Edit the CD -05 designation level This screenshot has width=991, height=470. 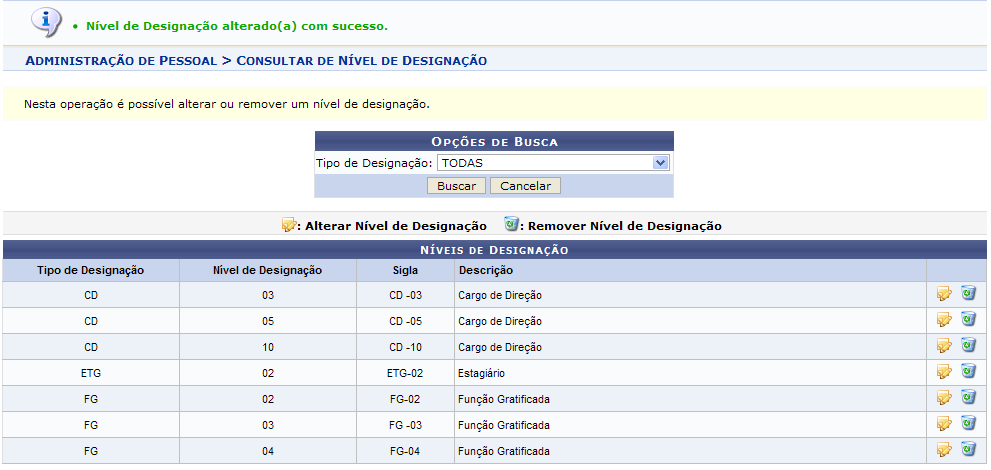943,320
